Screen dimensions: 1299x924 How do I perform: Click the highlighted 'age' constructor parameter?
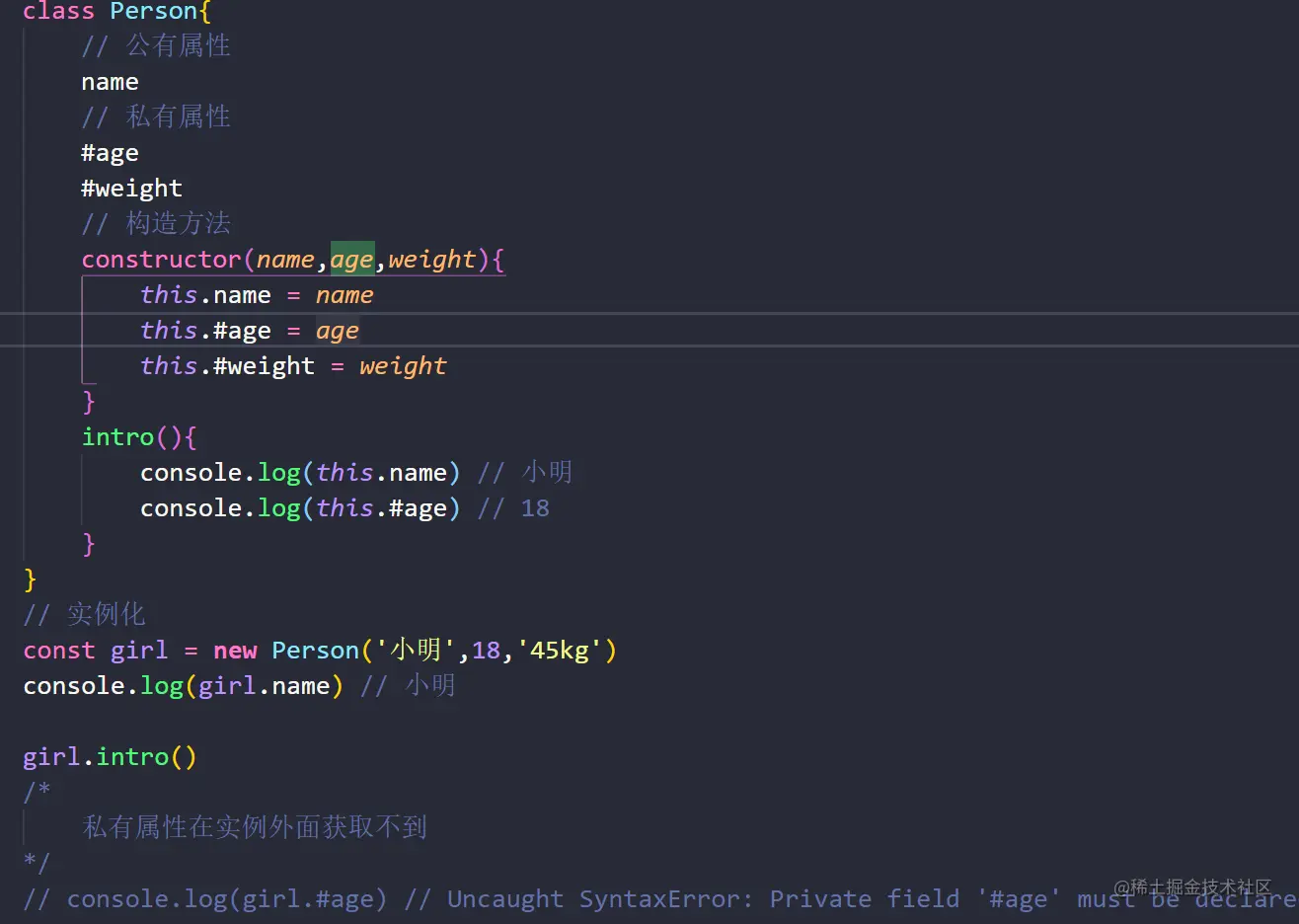(x=352, y=260)
